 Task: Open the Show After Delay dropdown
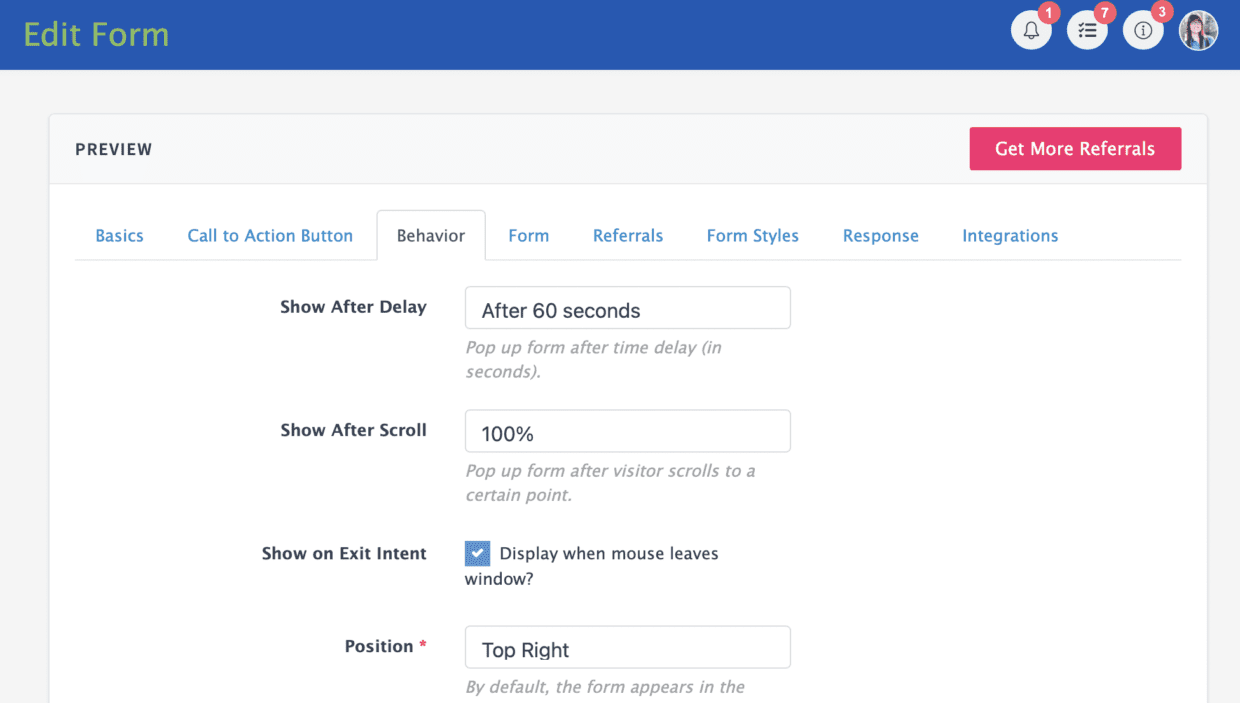tap(628, 308)
